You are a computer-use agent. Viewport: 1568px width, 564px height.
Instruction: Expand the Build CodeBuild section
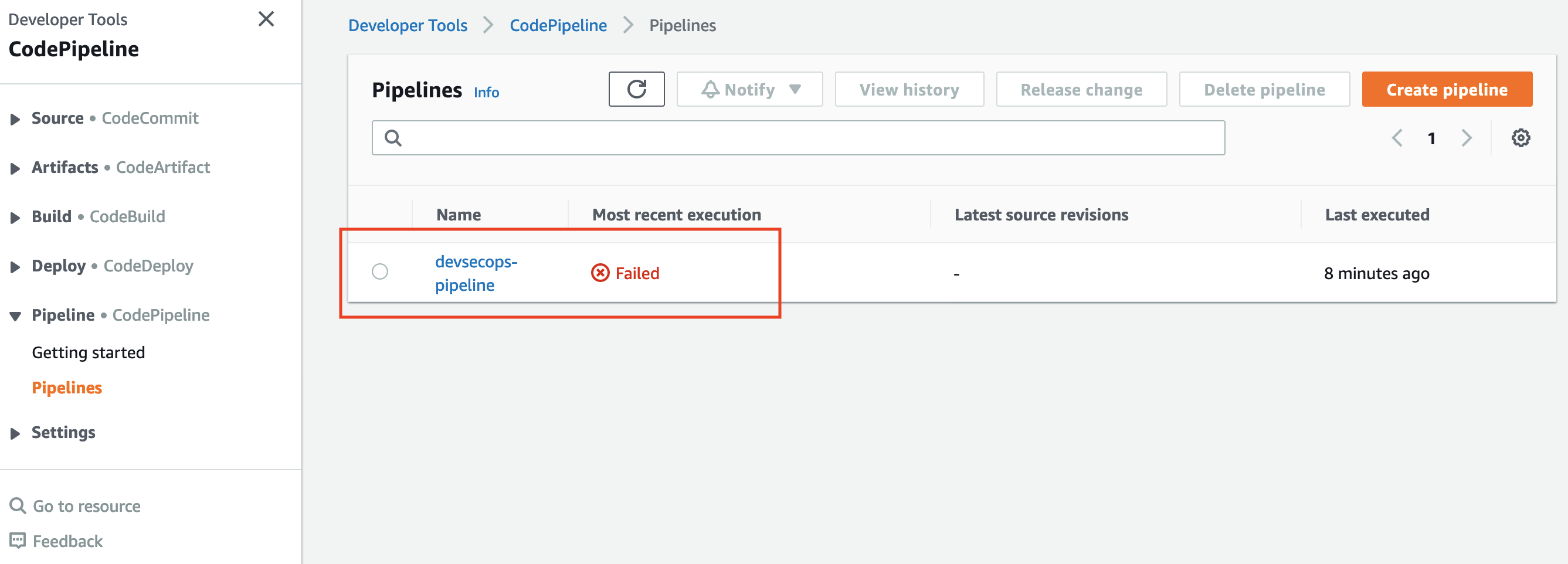click(15, 218)
